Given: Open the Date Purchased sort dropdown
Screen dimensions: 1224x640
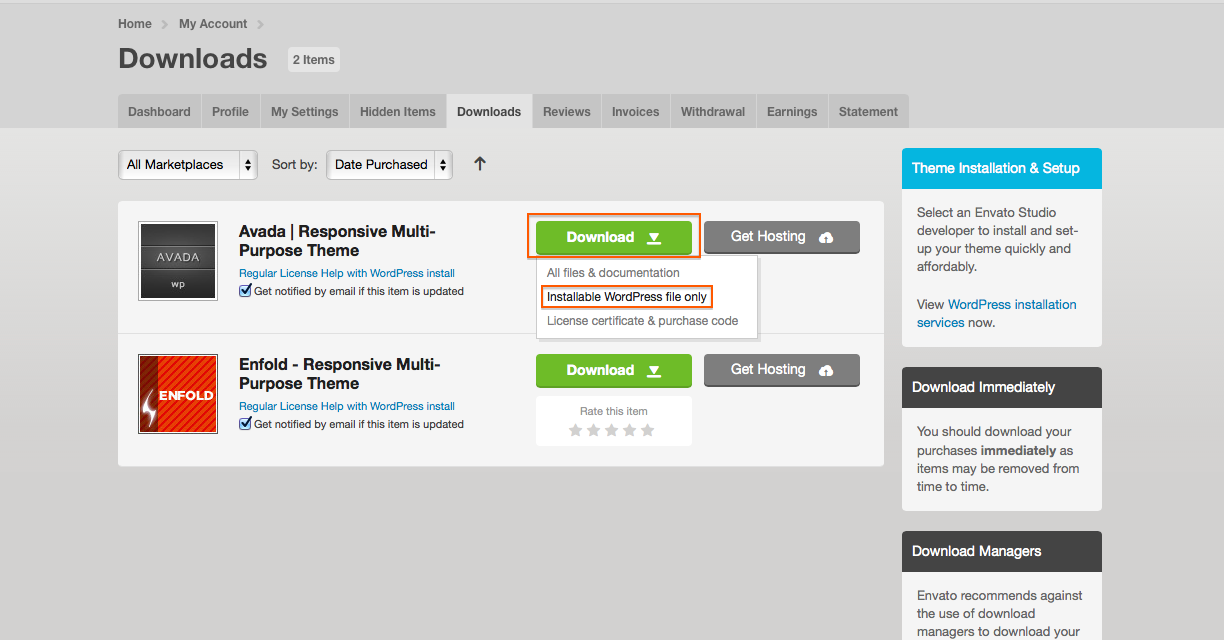Looking at the screenshot, I should click(x=389, y=165).
